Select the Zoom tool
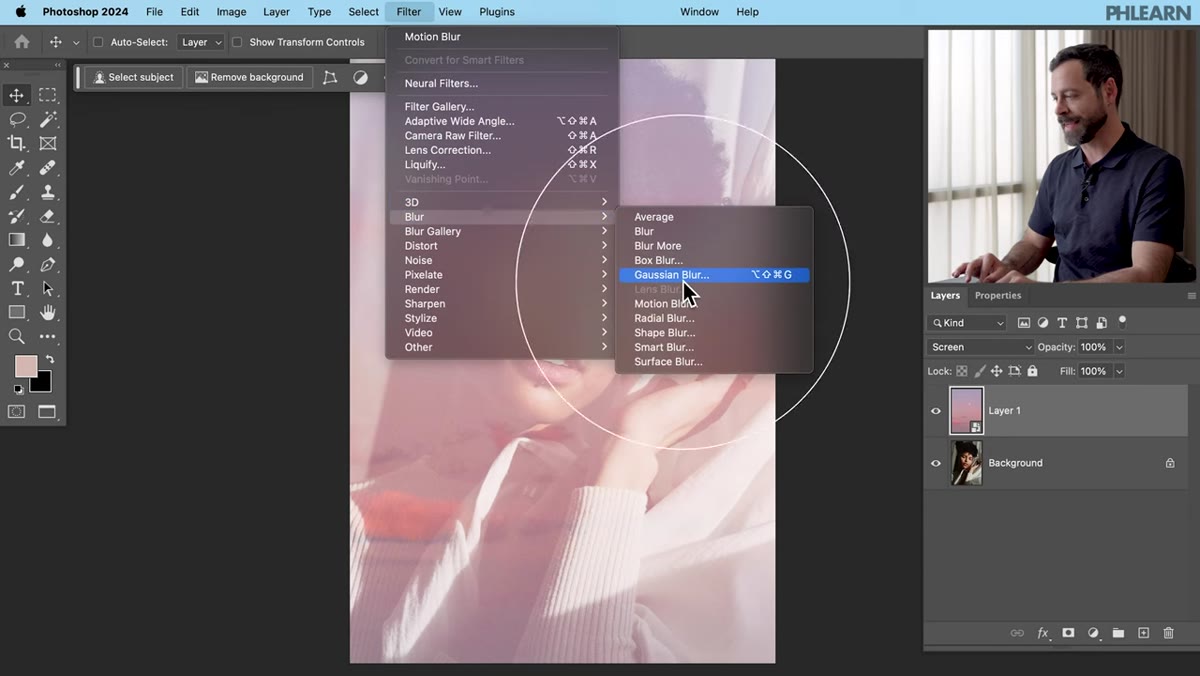The width and height of the screenshot is (1200, 676). (x=17, y=337)
